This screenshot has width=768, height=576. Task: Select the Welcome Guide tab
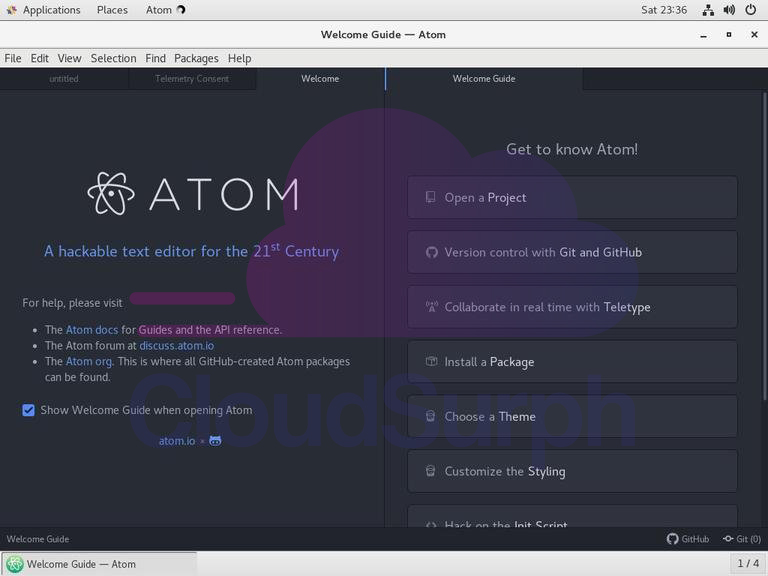click(484, 79)
